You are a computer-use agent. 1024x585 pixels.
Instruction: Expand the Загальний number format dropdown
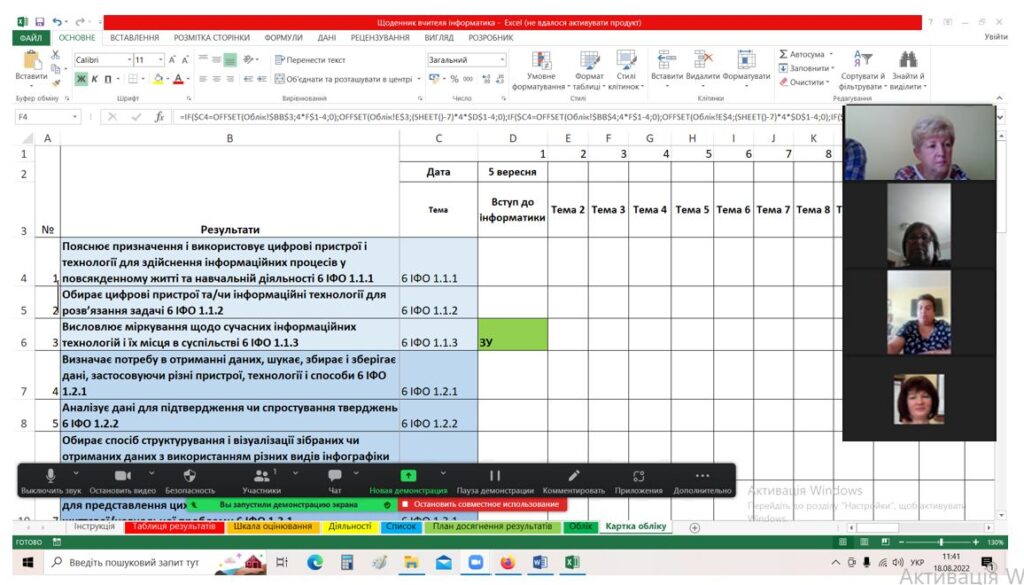(501, 60)
